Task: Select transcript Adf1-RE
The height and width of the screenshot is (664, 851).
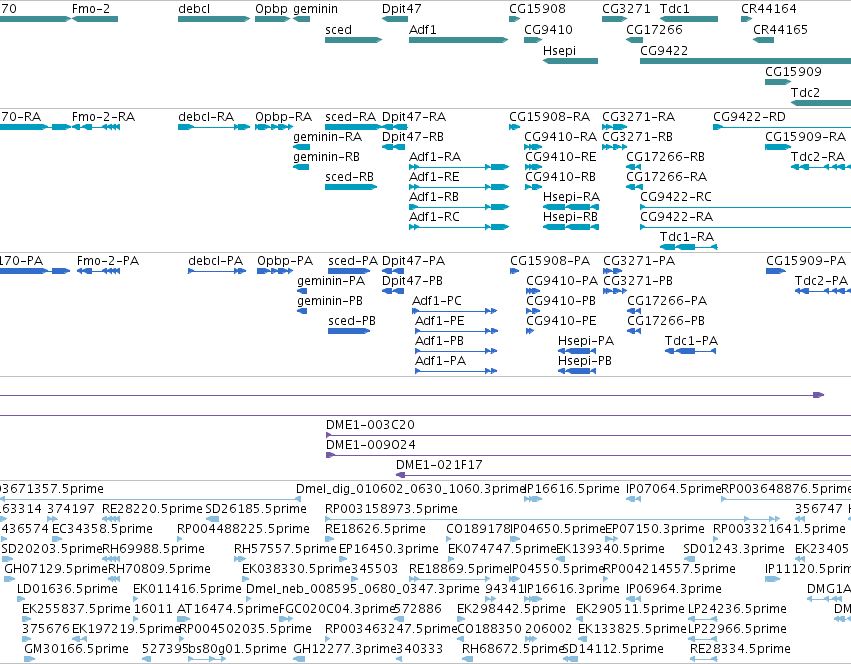Action: click(x=459, y=187)
